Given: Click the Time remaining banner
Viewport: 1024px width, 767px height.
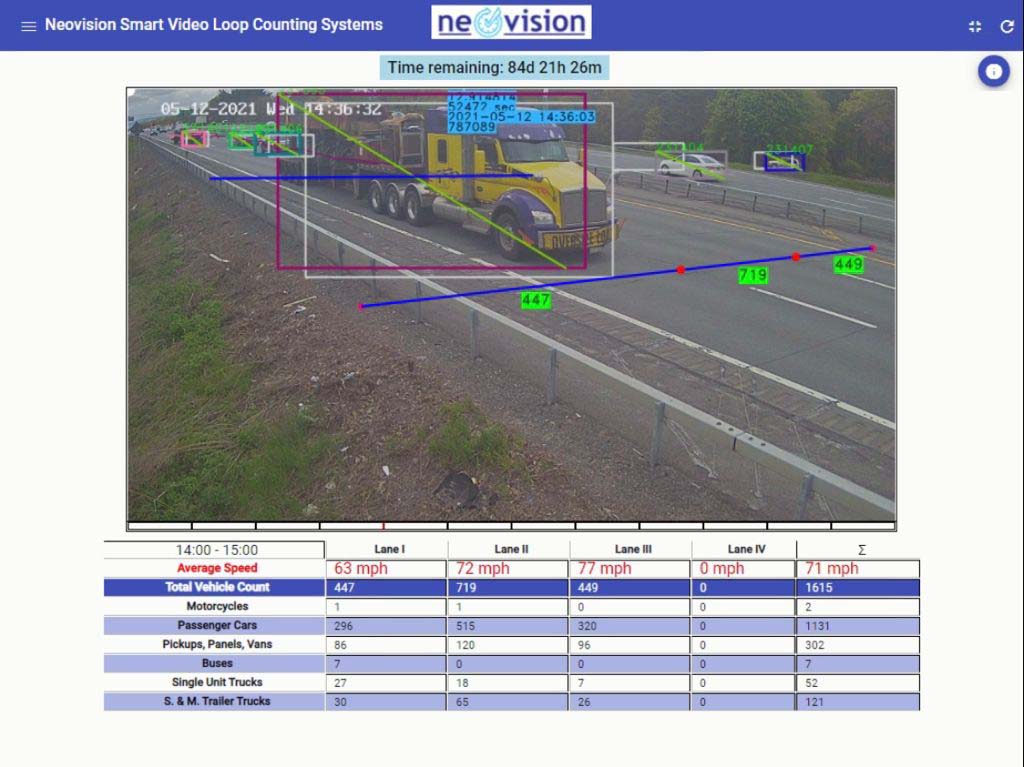Looking at the screenshot, I should pyautogui.click(x=494, y=68).
